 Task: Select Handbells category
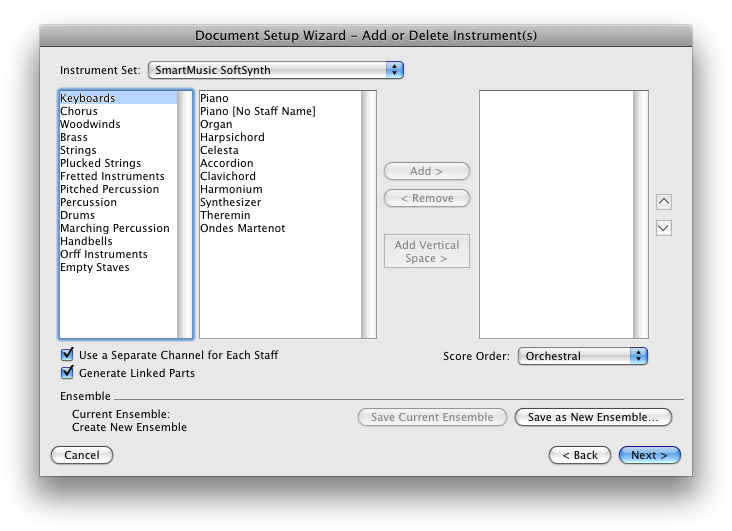pos(119,241)
